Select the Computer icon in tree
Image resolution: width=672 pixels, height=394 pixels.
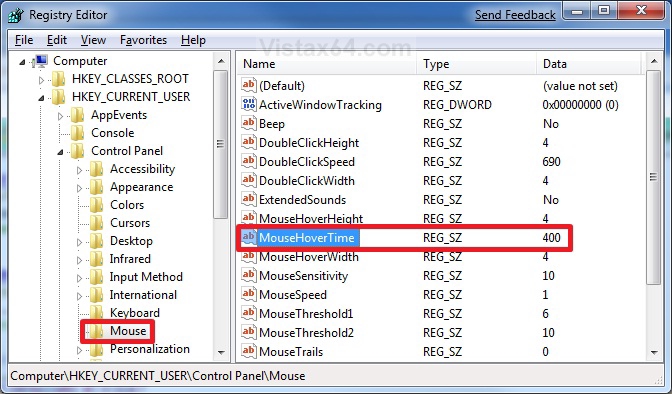[x=40, y=61]
